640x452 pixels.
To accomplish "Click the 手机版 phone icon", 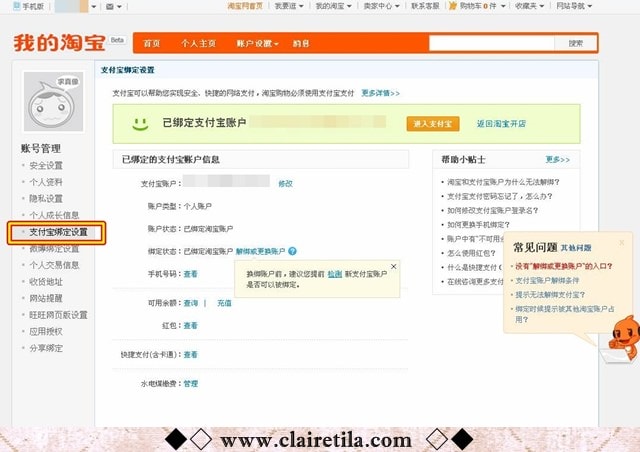I will [x=14, y=6].
